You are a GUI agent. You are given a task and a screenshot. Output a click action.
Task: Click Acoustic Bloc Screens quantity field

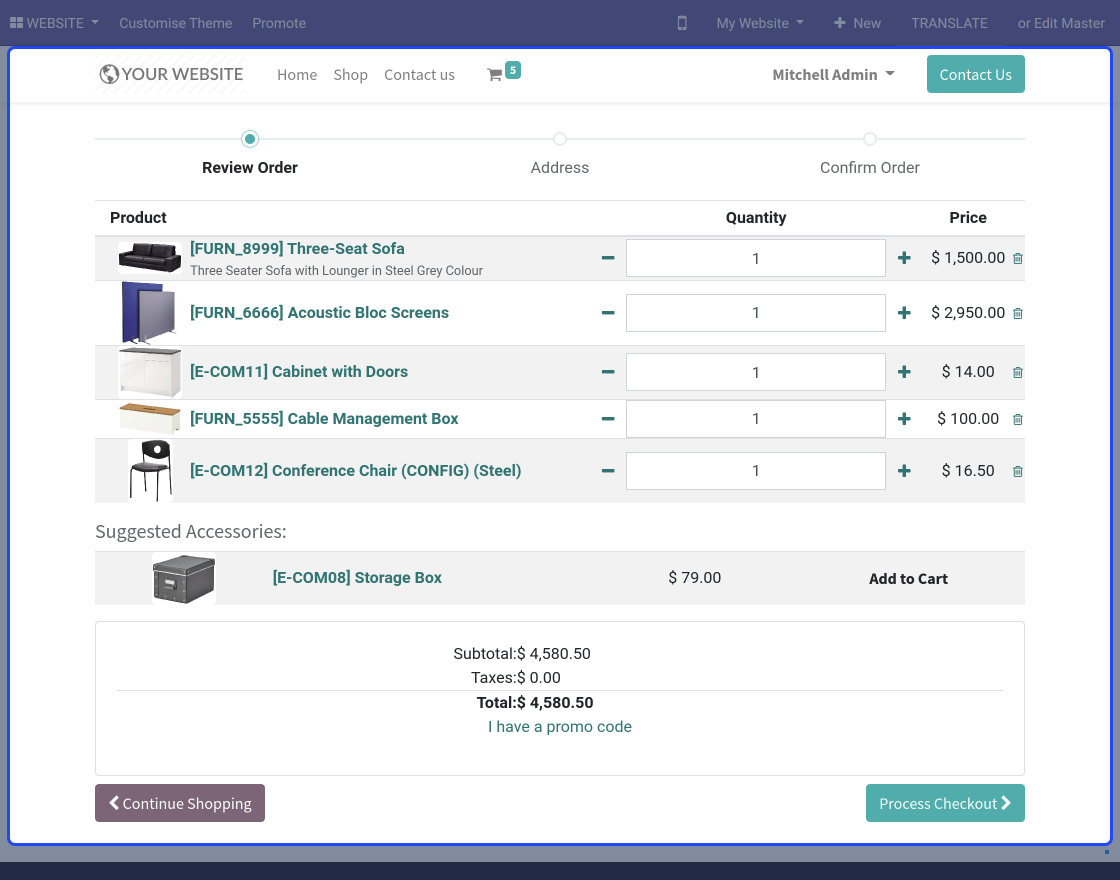click(756, 313)
